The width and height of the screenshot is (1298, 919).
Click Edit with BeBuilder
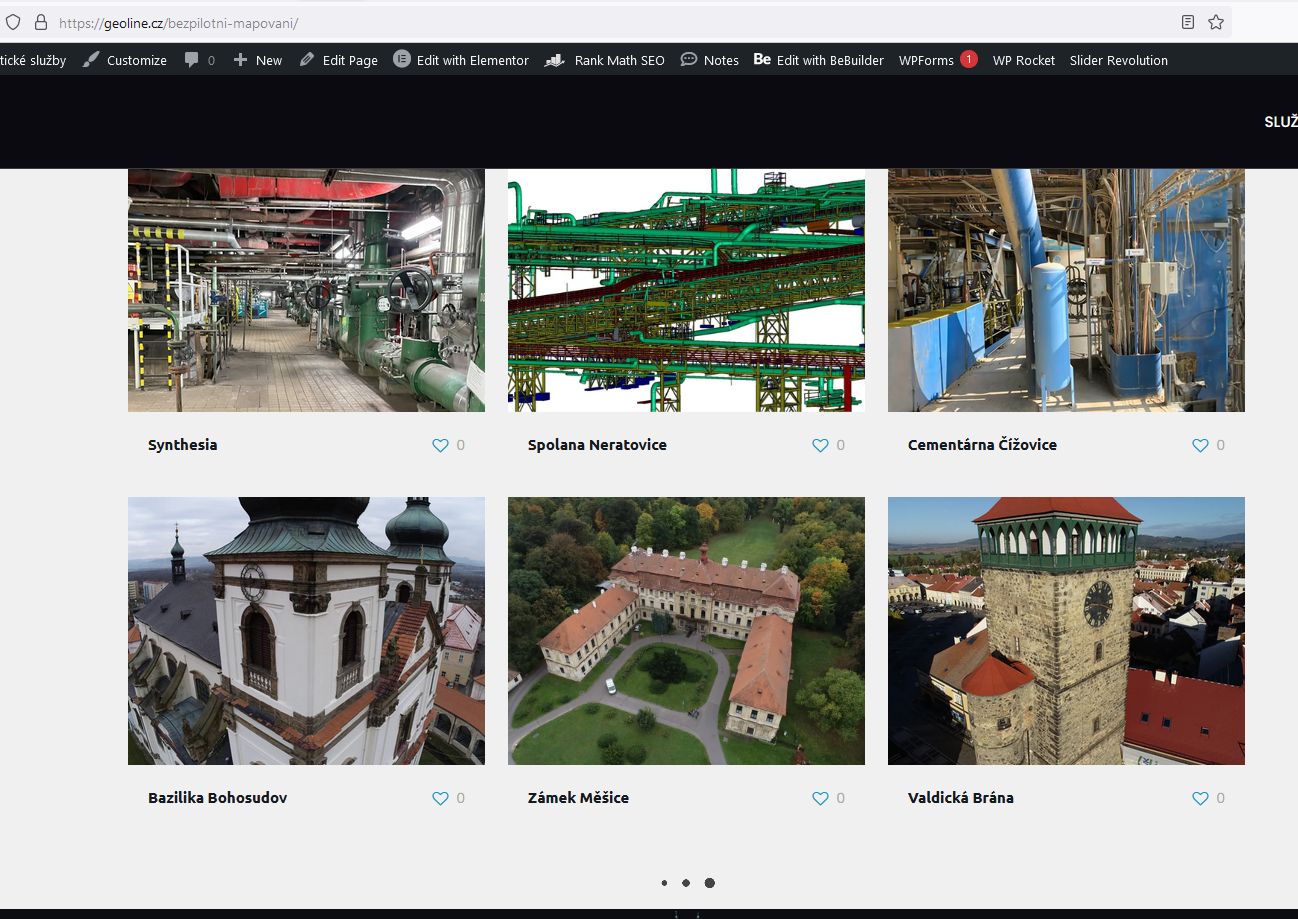pos(819,60)
